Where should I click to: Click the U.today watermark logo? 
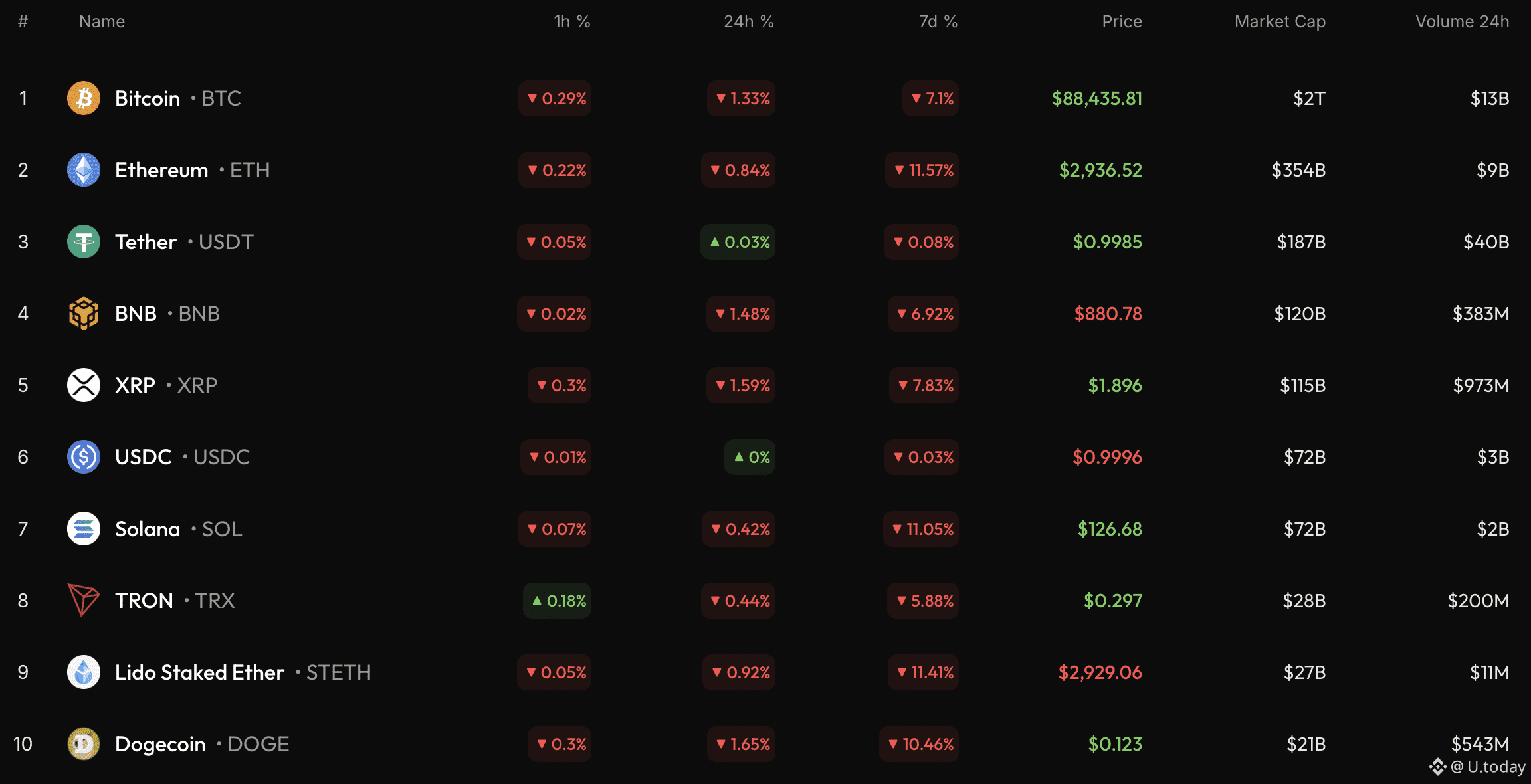pos(1438,767)
